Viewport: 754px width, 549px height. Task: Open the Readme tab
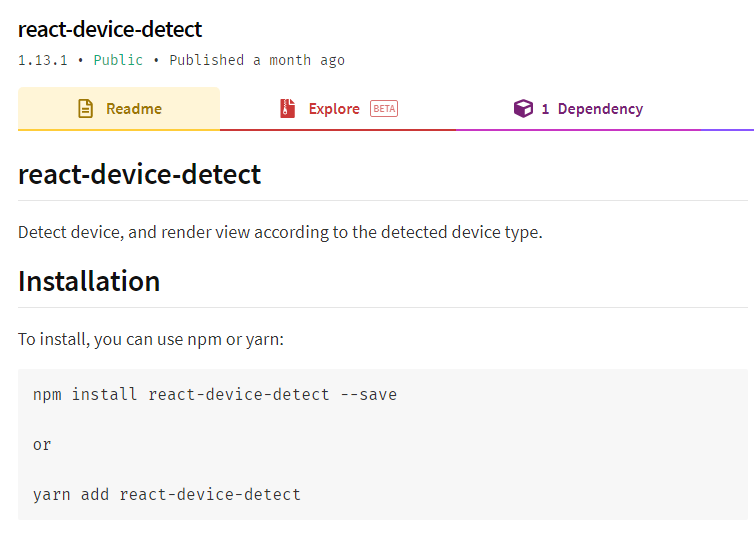tap(119, 109)
